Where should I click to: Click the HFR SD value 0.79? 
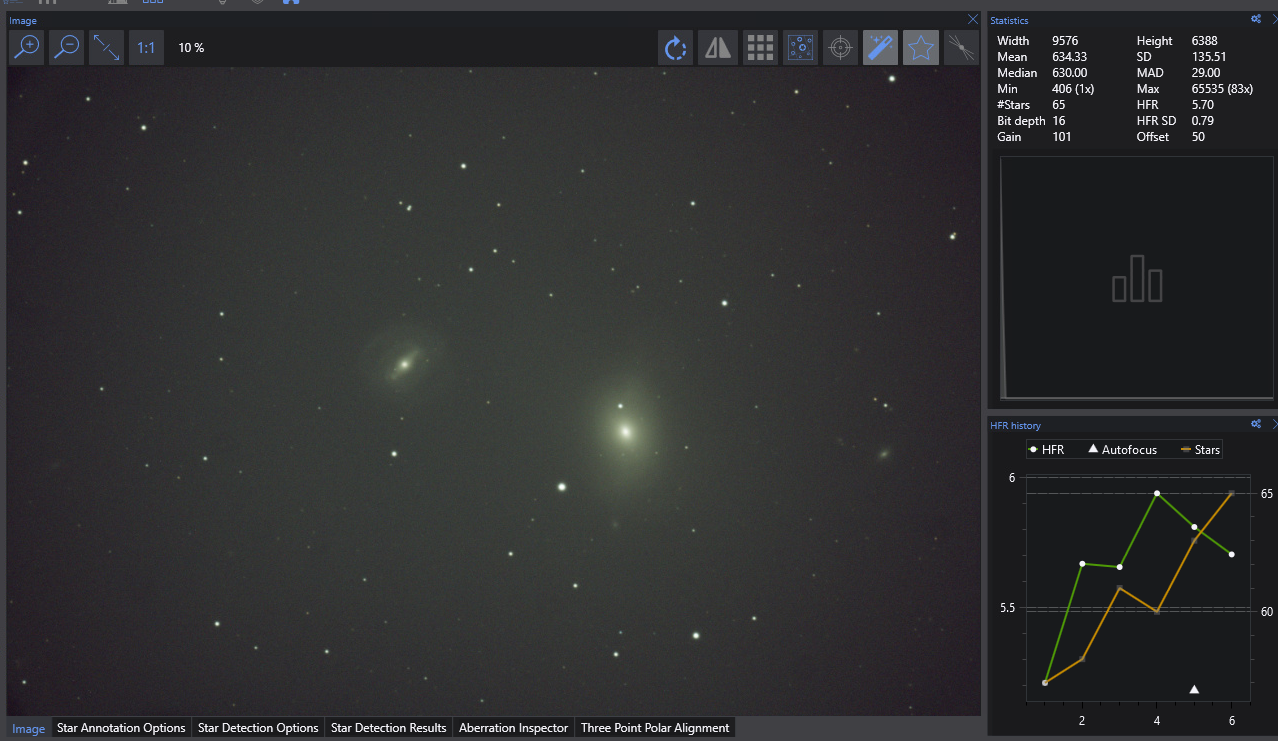click(x=1202, y=121)
